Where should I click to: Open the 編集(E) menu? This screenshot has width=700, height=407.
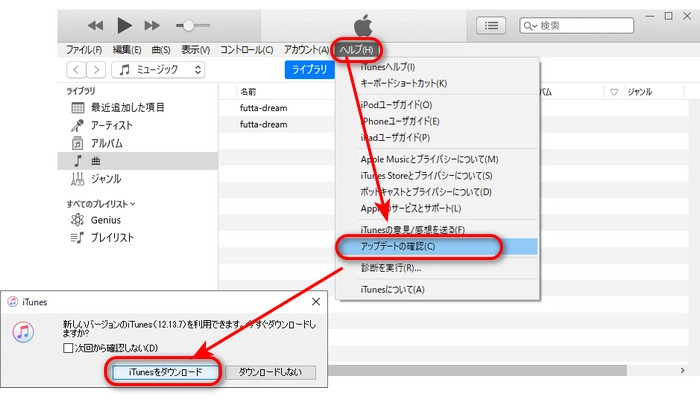[127, 50]
